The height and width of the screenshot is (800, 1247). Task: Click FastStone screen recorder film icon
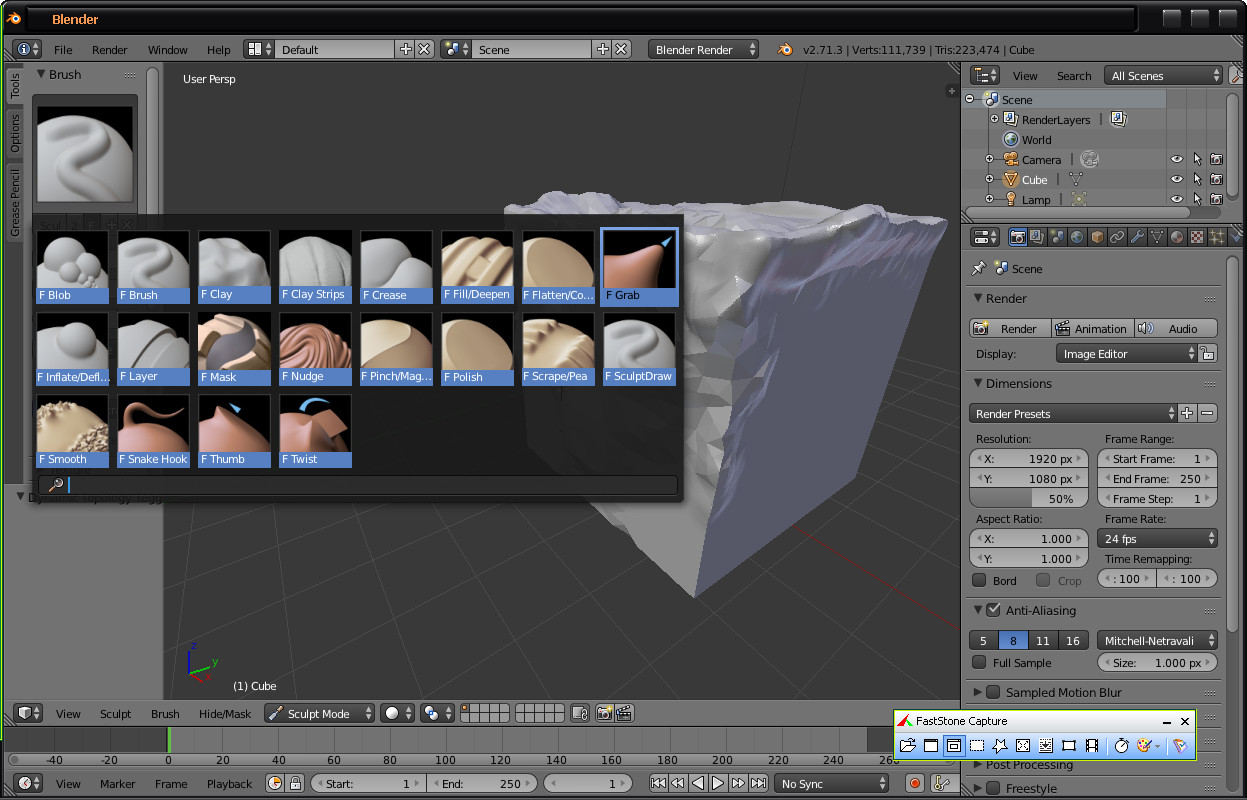click(1092, 746)
